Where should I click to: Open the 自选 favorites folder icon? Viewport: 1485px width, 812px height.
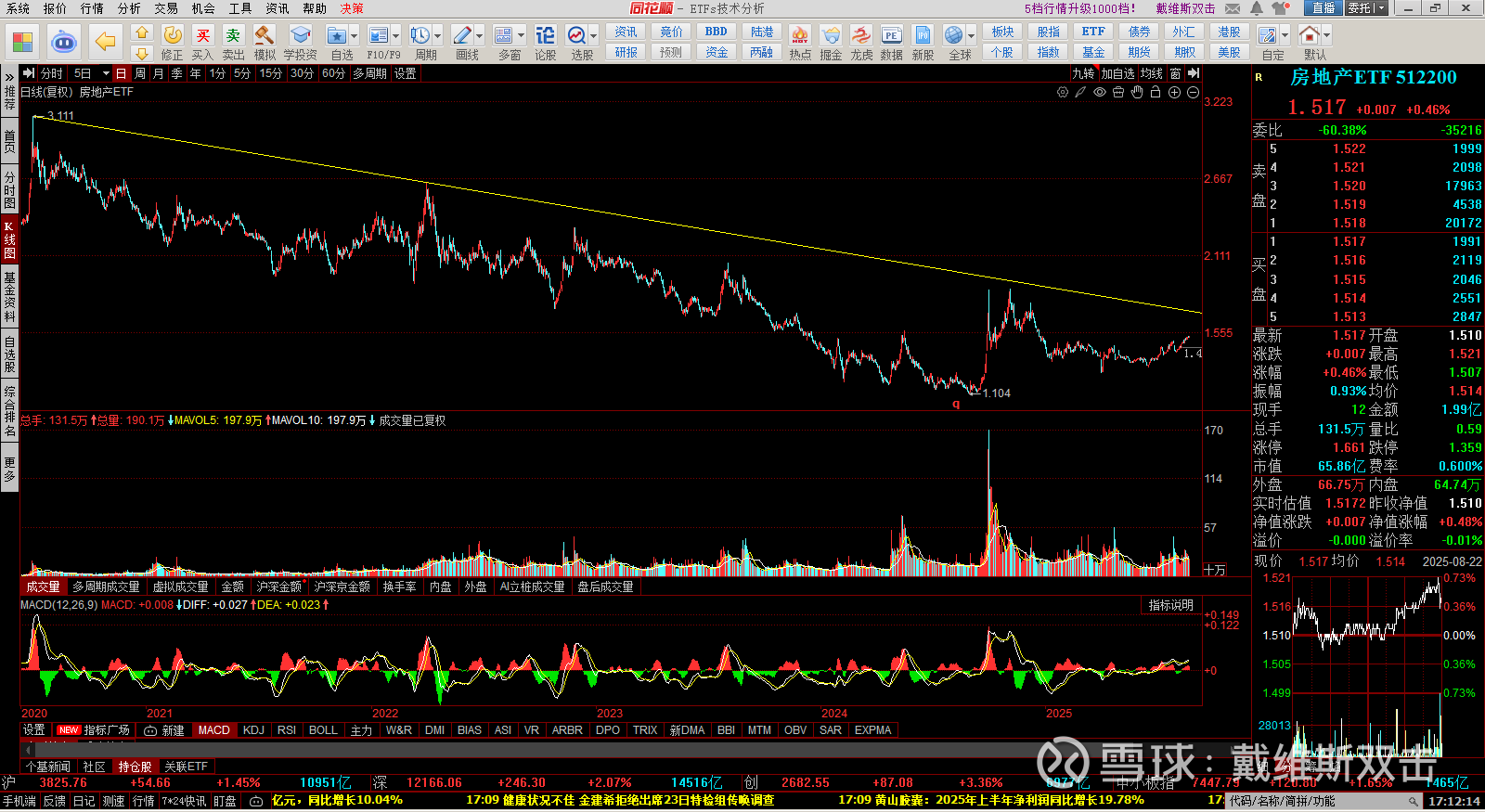pos(336,35)
